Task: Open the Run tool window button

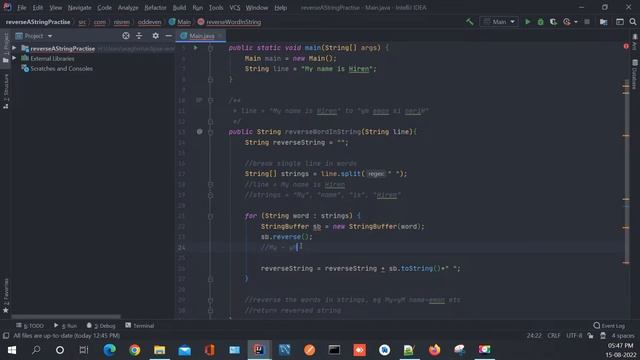Action: click(x=65, y=326)
